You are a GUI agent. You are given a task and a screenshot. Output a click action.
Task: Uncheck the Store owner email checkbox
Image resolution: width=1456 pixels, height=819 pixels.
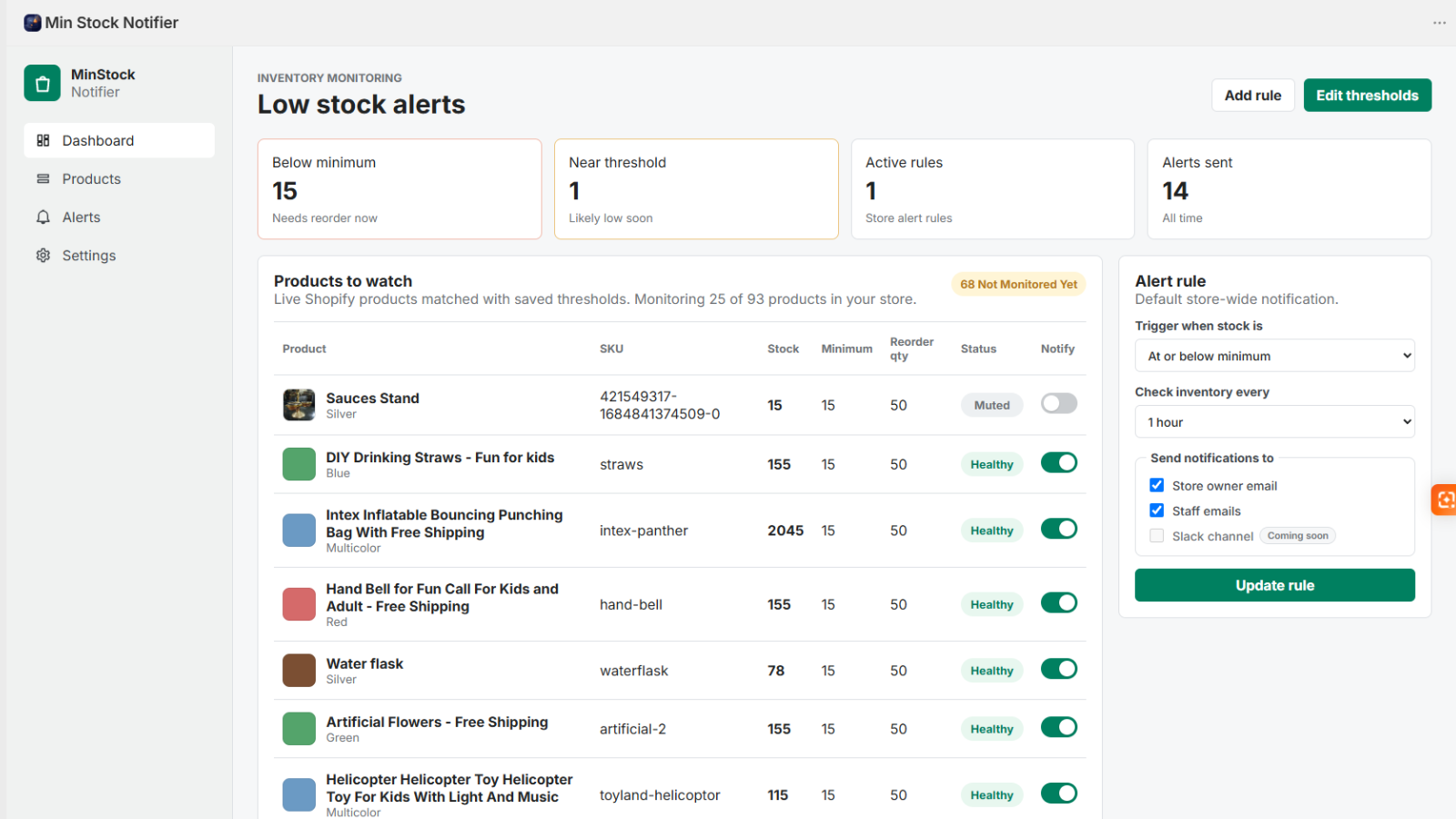click(x=1157, y=485)
